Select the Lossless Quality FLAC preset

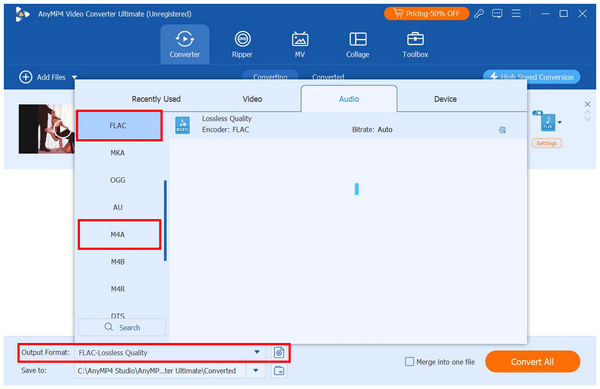(x=347, y=125)
